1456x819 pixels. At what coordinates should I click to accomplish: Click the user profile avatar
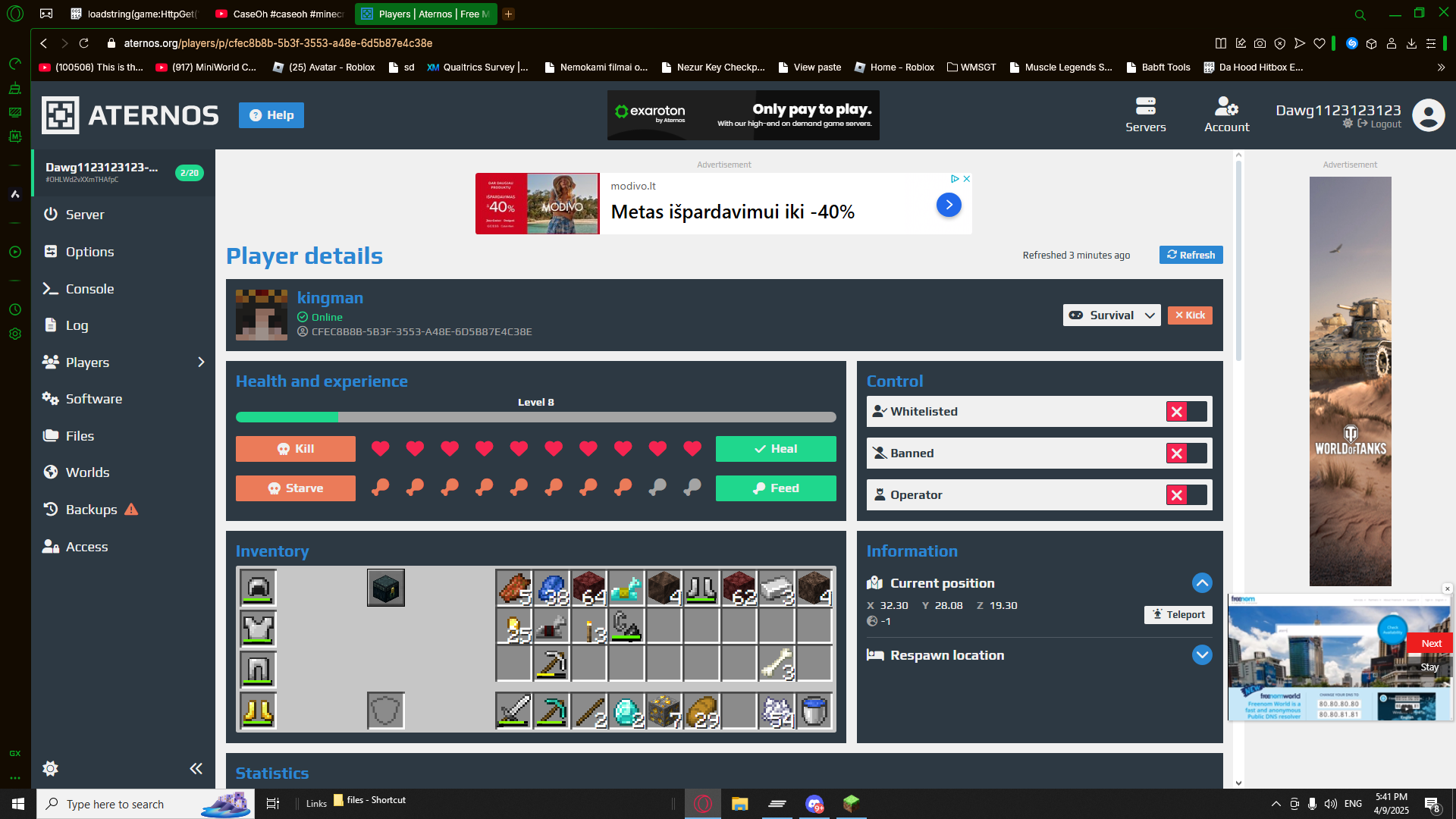(x=1429, y=115)
